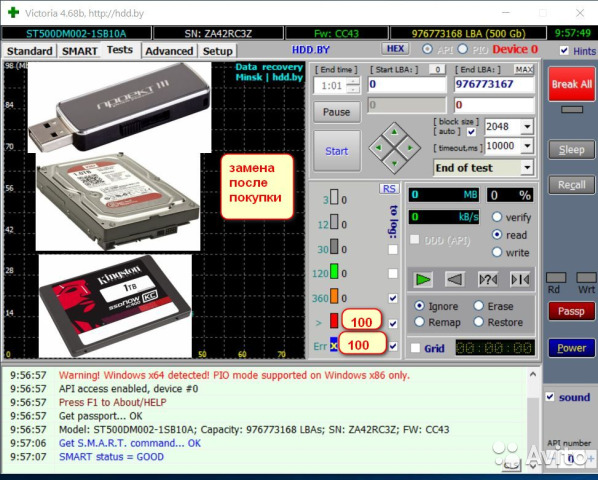Viewport: 598px width, 480px height.
Task: Enable the Grid checkbox
Action: pos(415,348)
